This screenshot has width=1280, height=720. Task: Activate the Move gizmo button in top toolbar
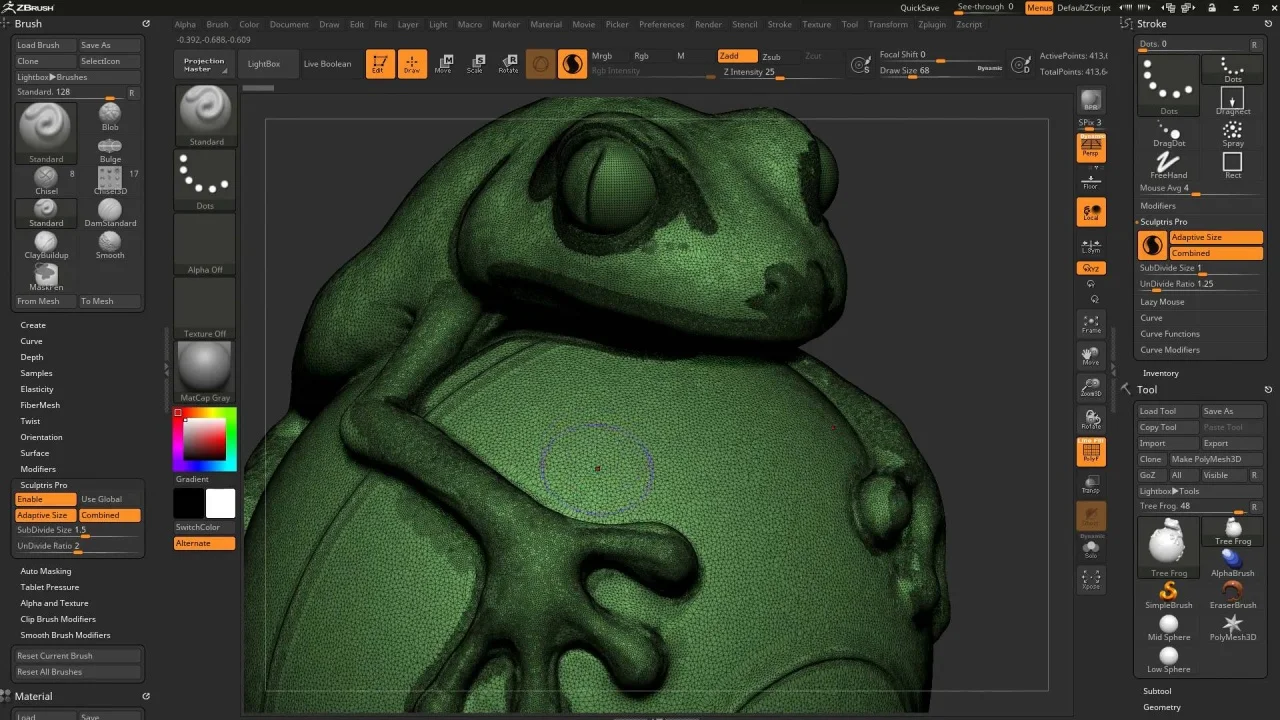pos(444,64)
